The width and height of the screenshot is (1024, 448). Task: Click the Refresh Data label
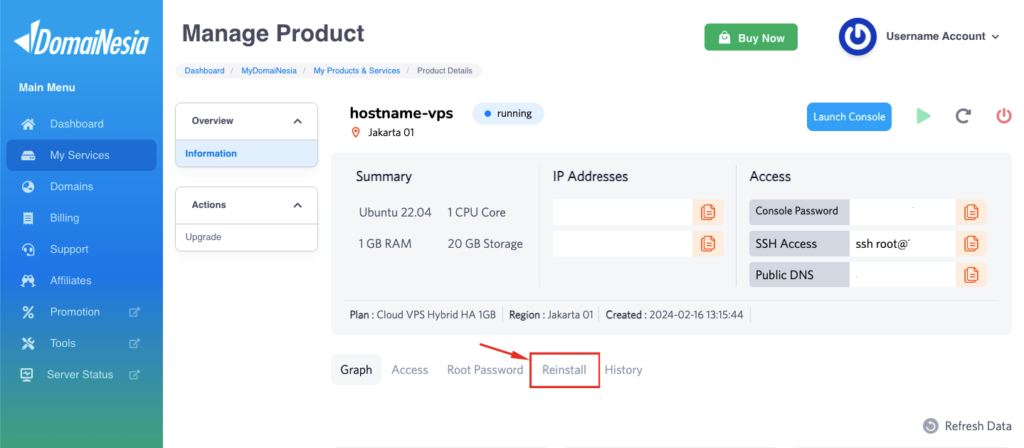978,426
